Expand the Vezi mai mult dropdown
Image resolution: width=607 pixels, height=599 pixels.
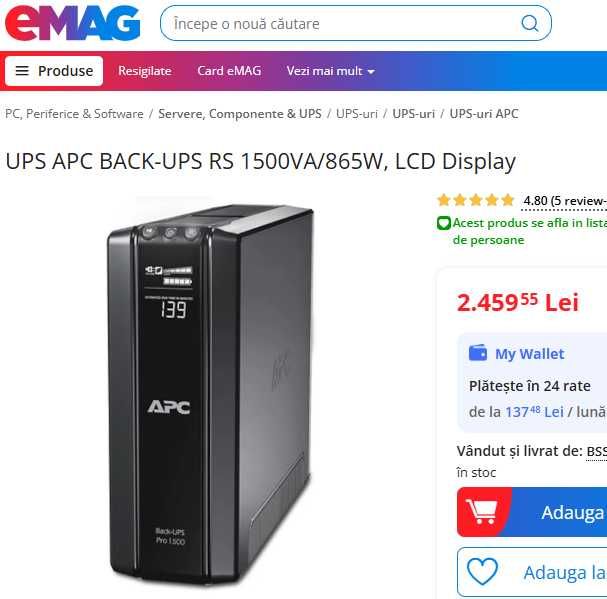331,71
